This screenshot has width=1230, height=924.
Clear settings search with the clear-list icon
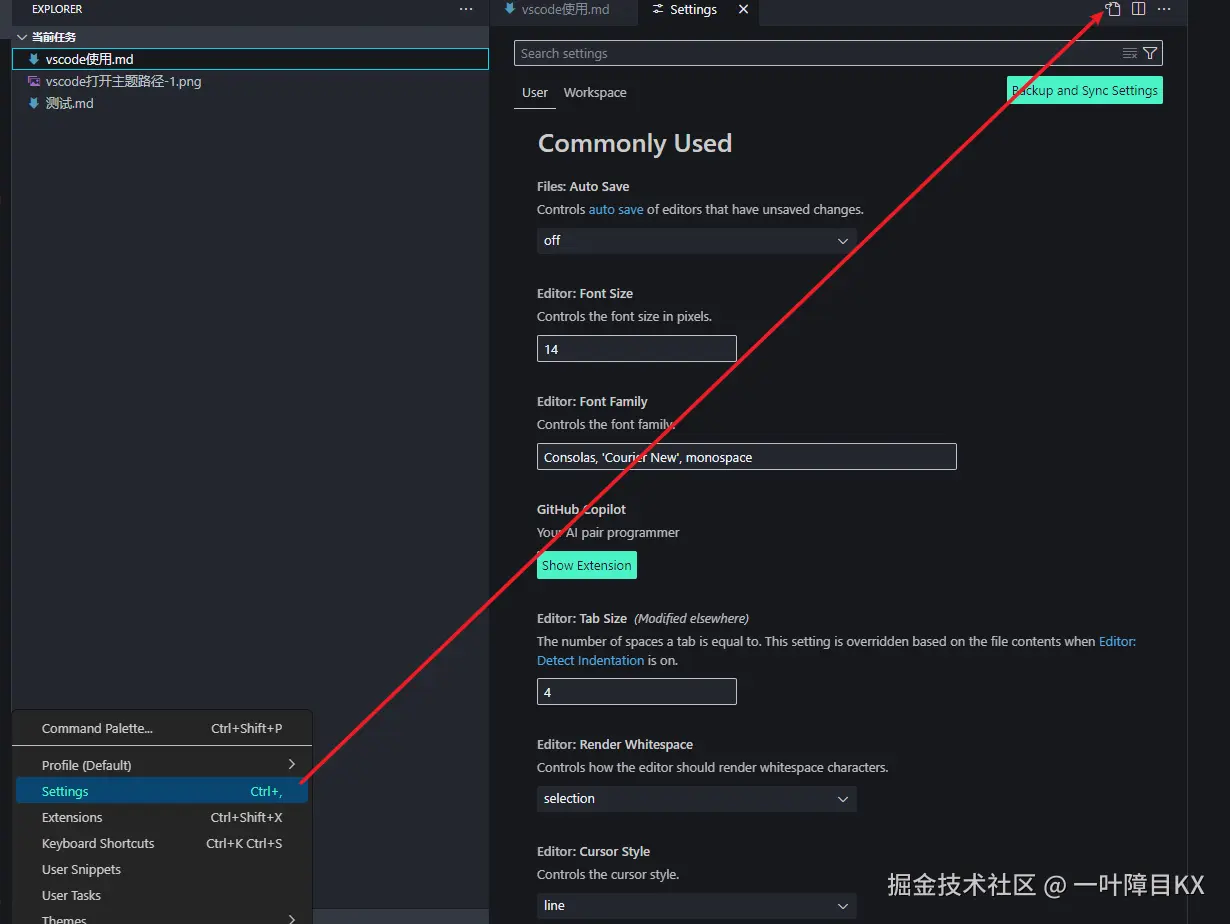(x=1129, y=53)
